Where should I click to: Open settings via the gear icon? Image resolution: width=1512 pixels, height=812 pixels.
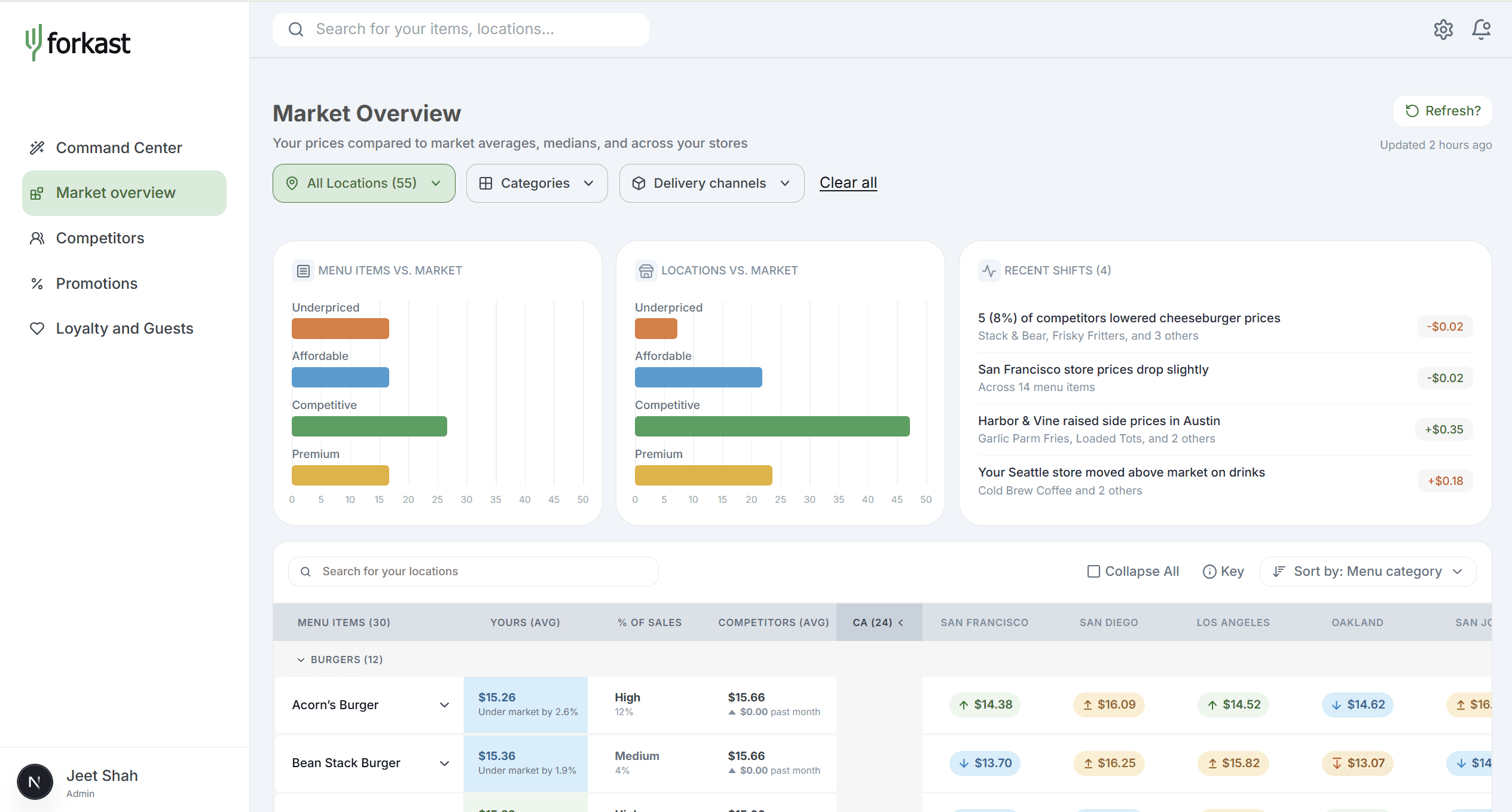click(1443, 29)
